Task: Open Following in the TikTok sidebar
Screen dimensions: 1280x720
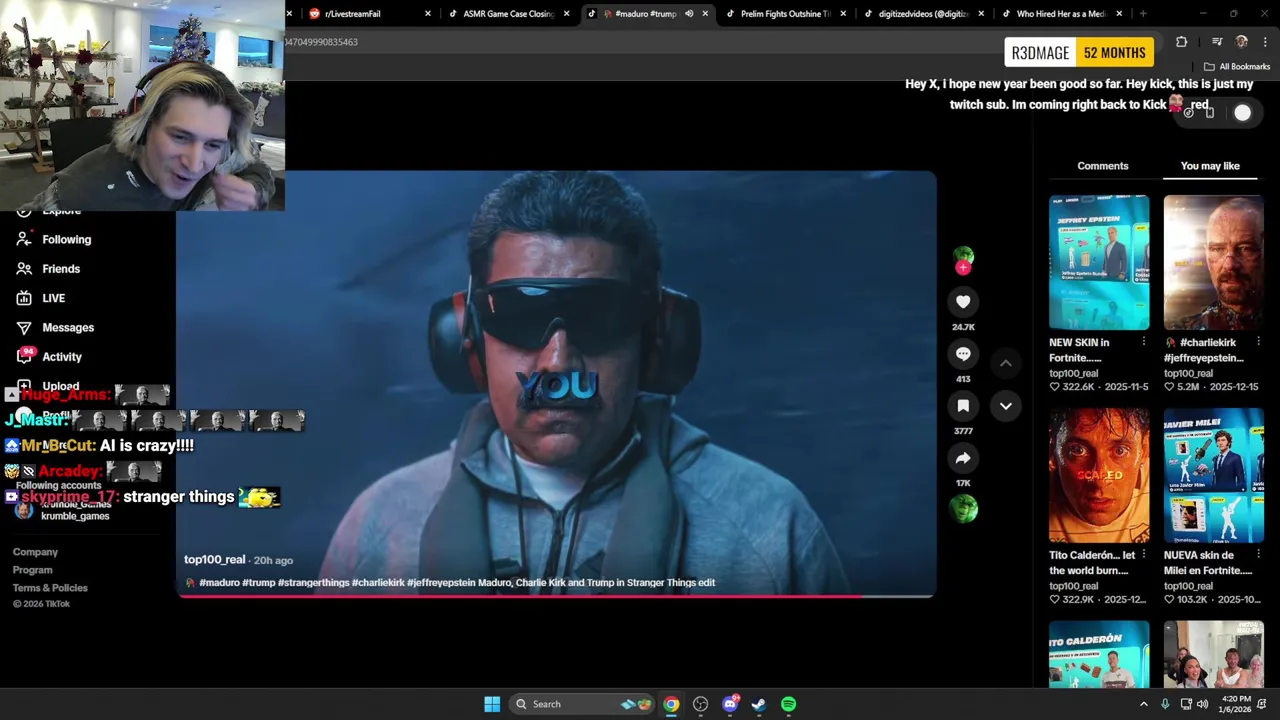Action: pos(55,240)
